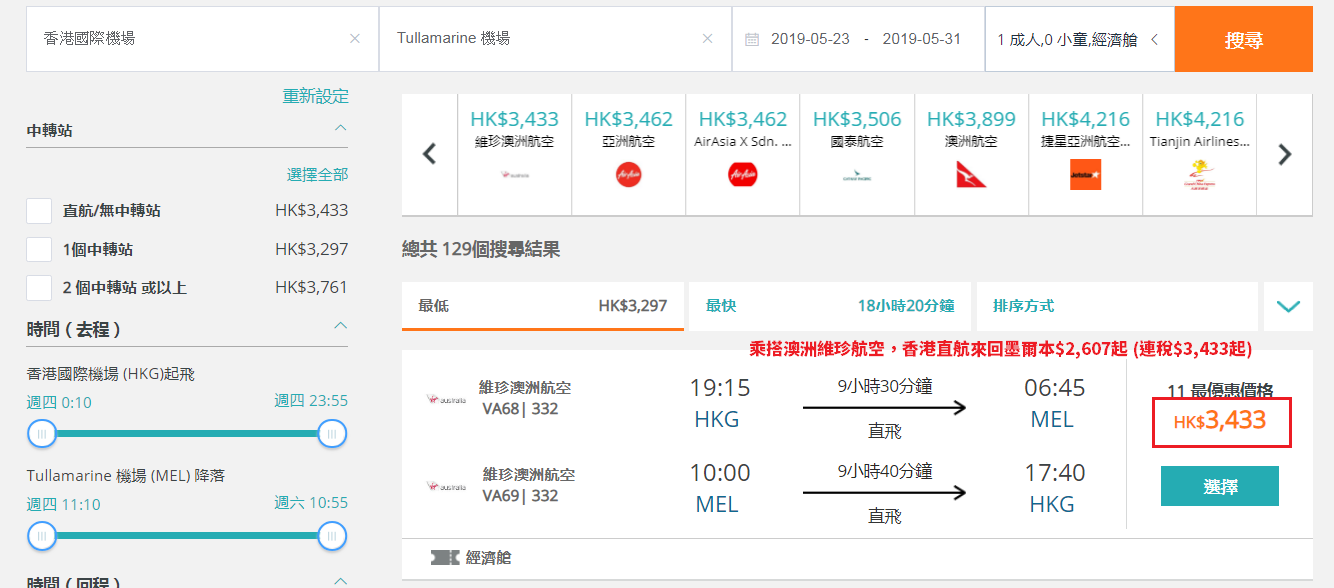Select the 澳洲航空 HK$3,899 airline card
This screenshot has width=1334, height=588.
971,154
